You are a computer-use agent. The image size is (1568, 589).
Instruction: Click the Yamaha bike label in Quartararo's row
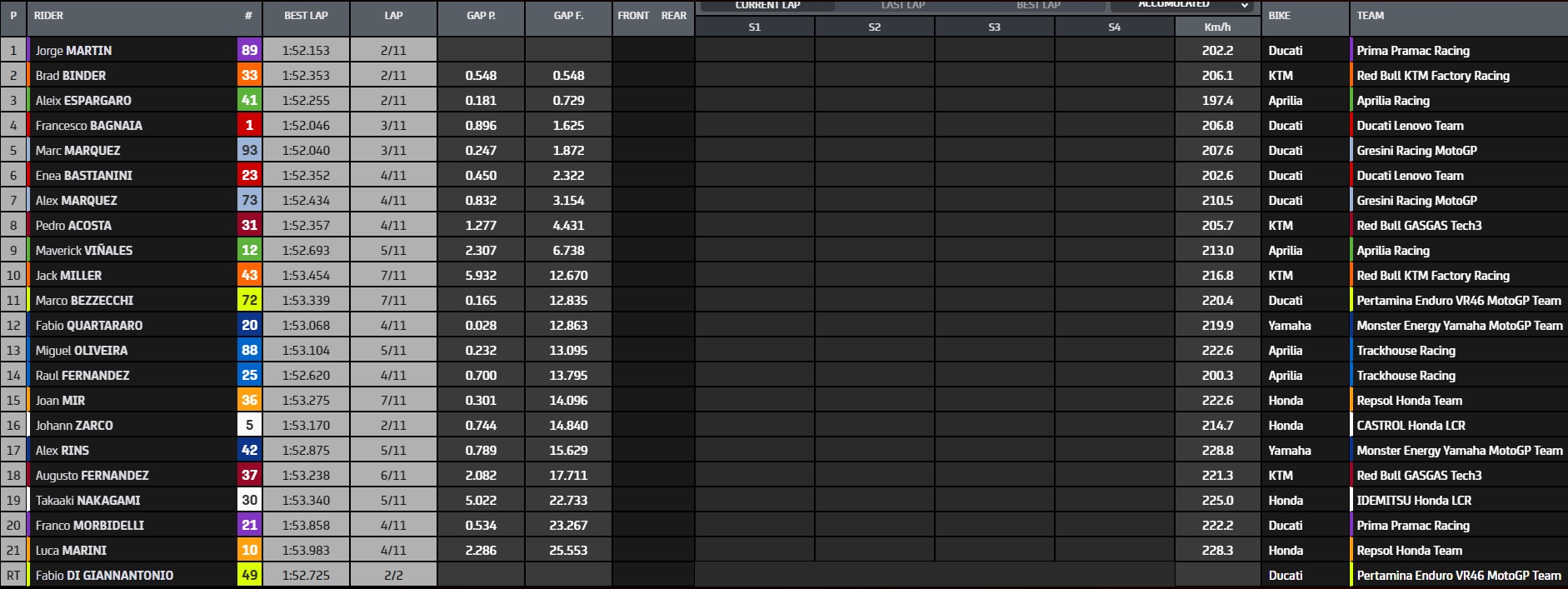[x=1289, y=326]
